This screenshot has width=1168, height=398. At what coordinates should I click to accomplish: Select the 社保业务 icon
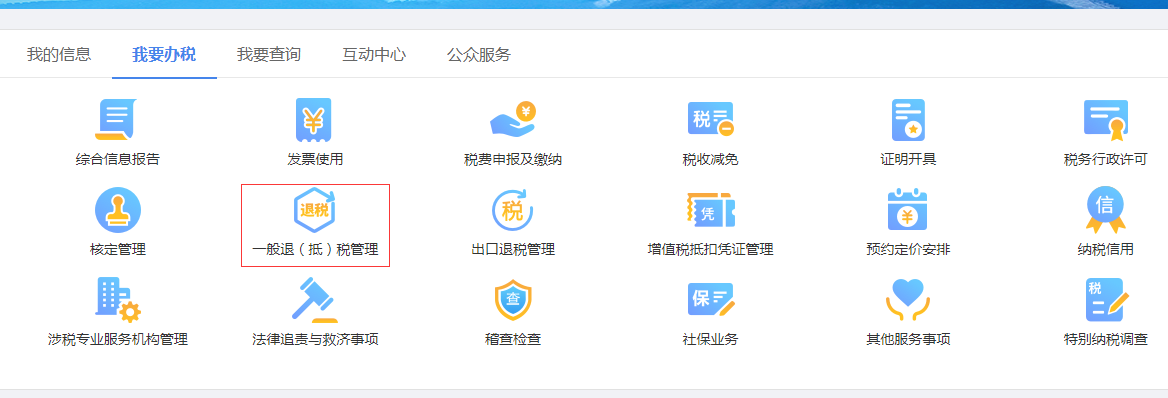[710, 300]
